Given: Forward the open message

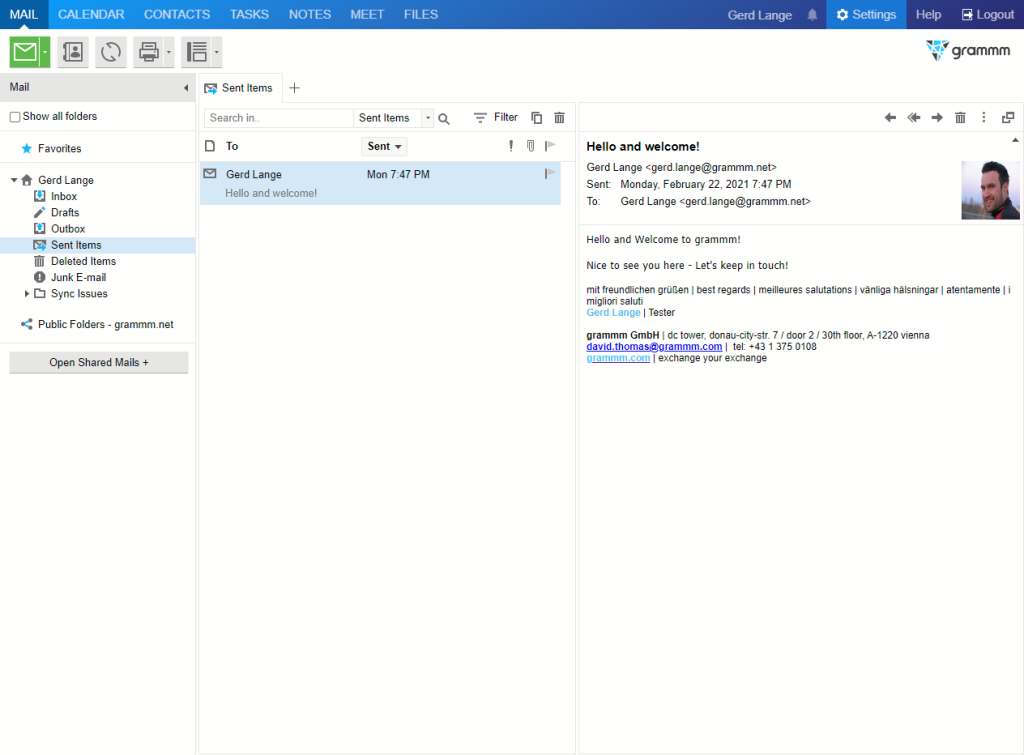Looking at the screenshot, I should pyautogui.click(x=937, y=118).
